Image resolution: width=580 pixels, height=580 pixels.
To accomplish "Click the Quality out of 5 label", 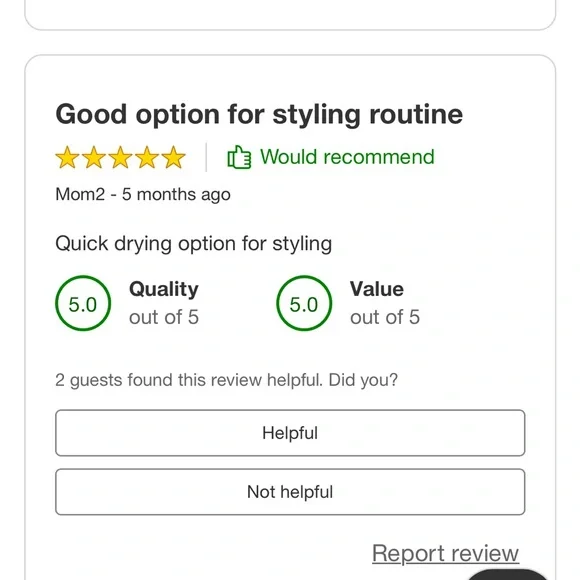I will pos(164,303).
